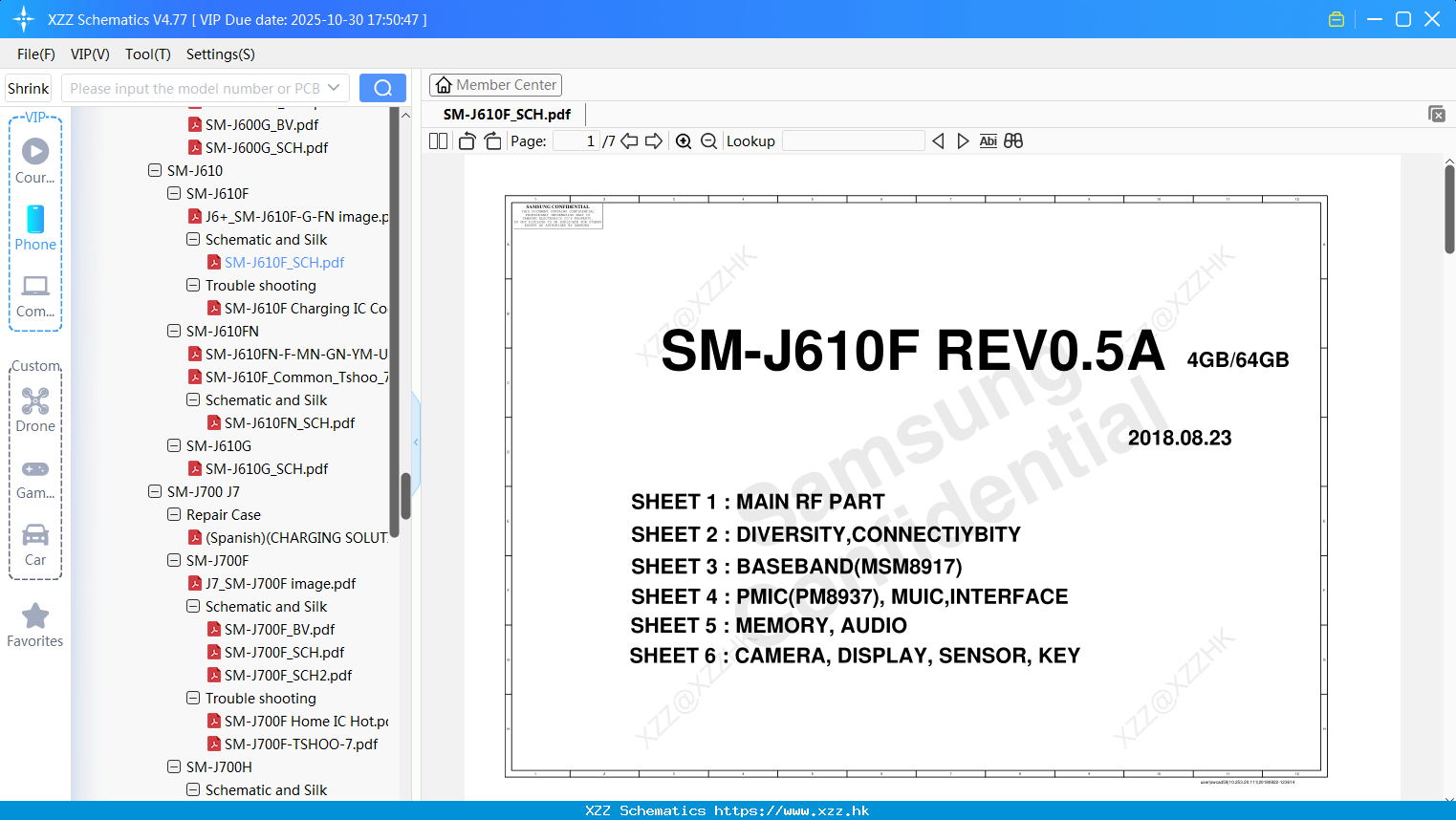Collapse the side panel splitter handle
The image size is (1456, 820).
[416, 442]
